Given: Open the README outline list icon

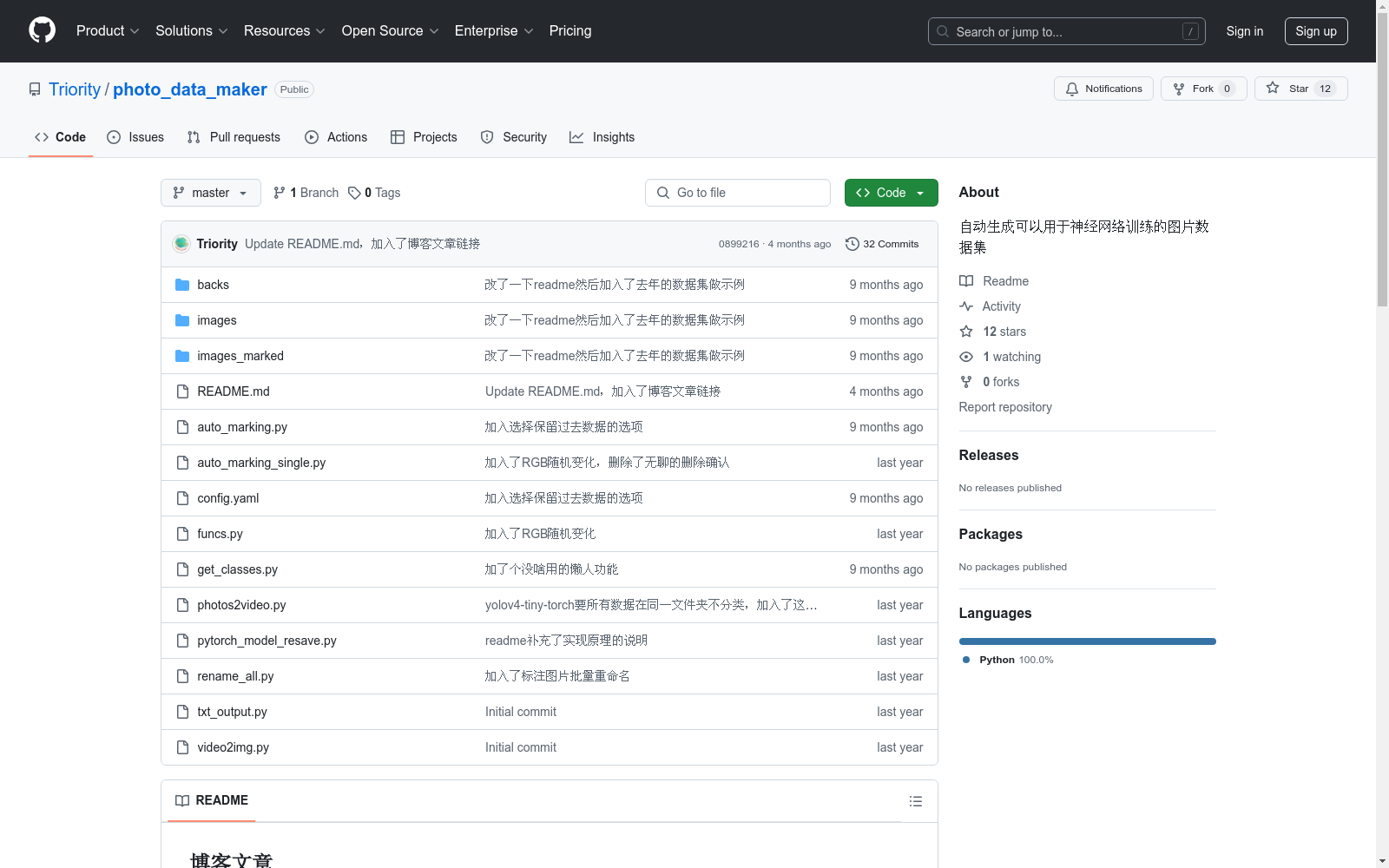Looking at the screenshot, I should click(x=916, y=801).
